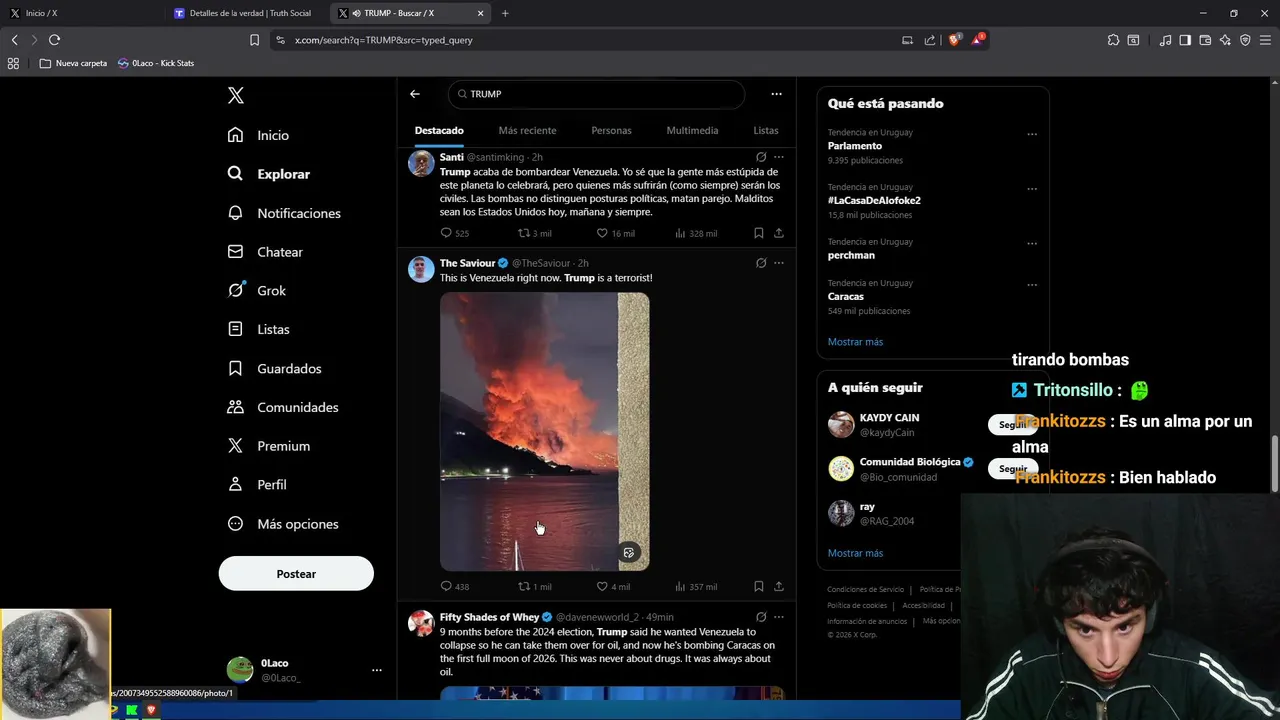View analytics of Santi's post
Viewport: 1280px width, 720px height.
(x=696, y=233)
